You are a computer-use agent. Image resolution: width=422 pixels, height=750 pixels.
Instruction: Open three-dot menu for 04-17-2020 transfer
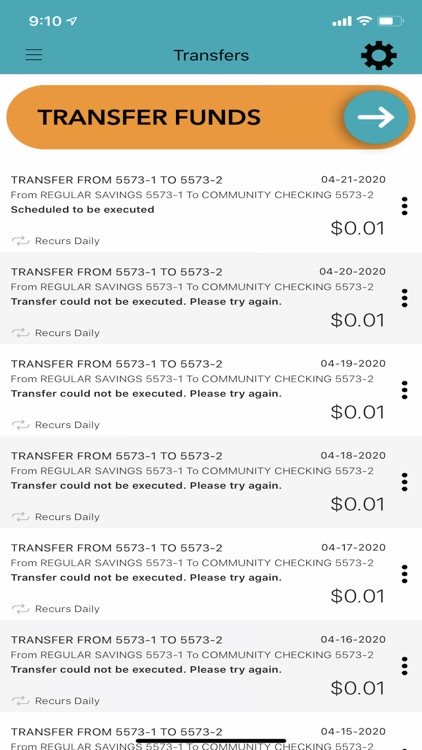[405, 574]
